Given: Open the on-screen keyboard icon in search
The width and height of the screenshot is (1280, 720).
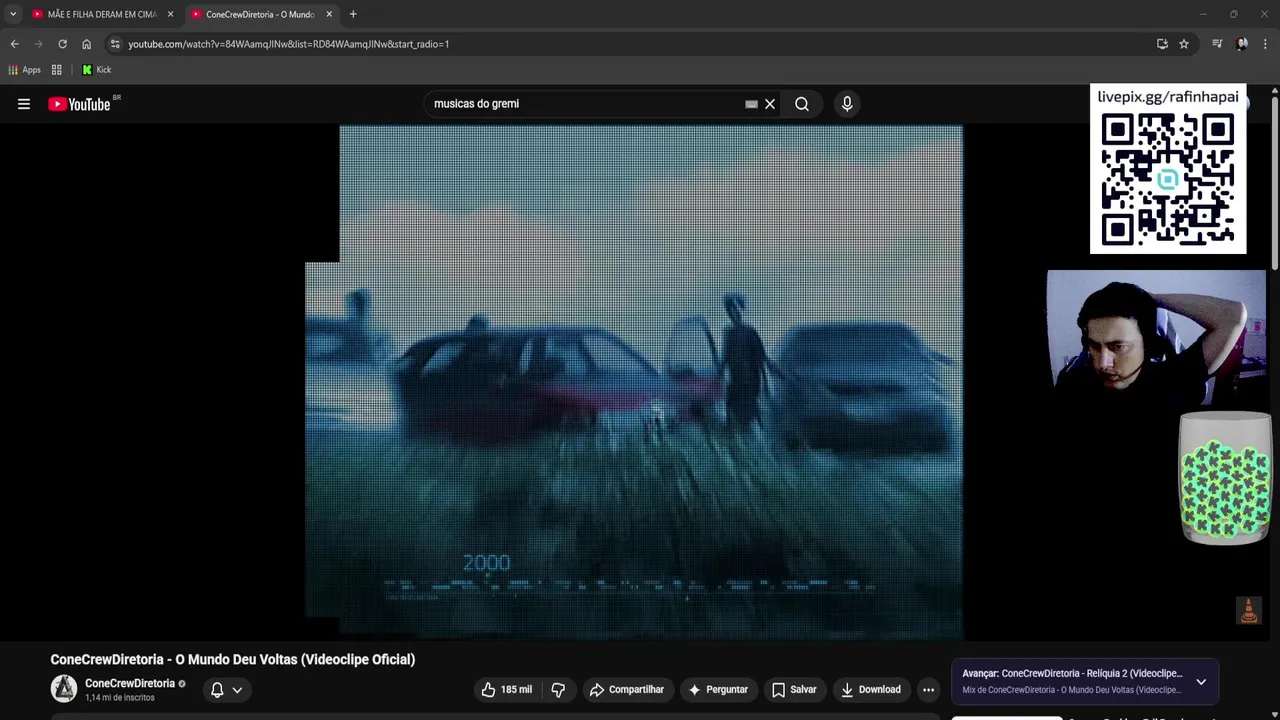Looking at the screenshot, I should (751, 104).
